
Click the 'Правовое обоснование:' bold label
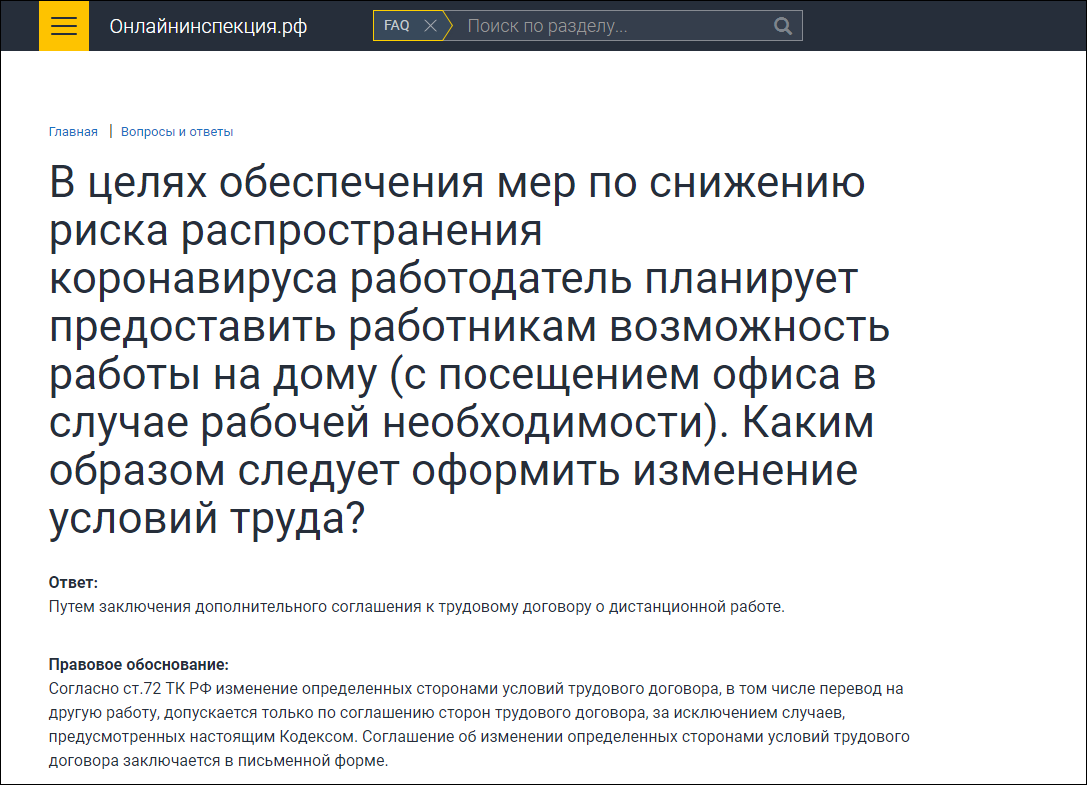139,664
